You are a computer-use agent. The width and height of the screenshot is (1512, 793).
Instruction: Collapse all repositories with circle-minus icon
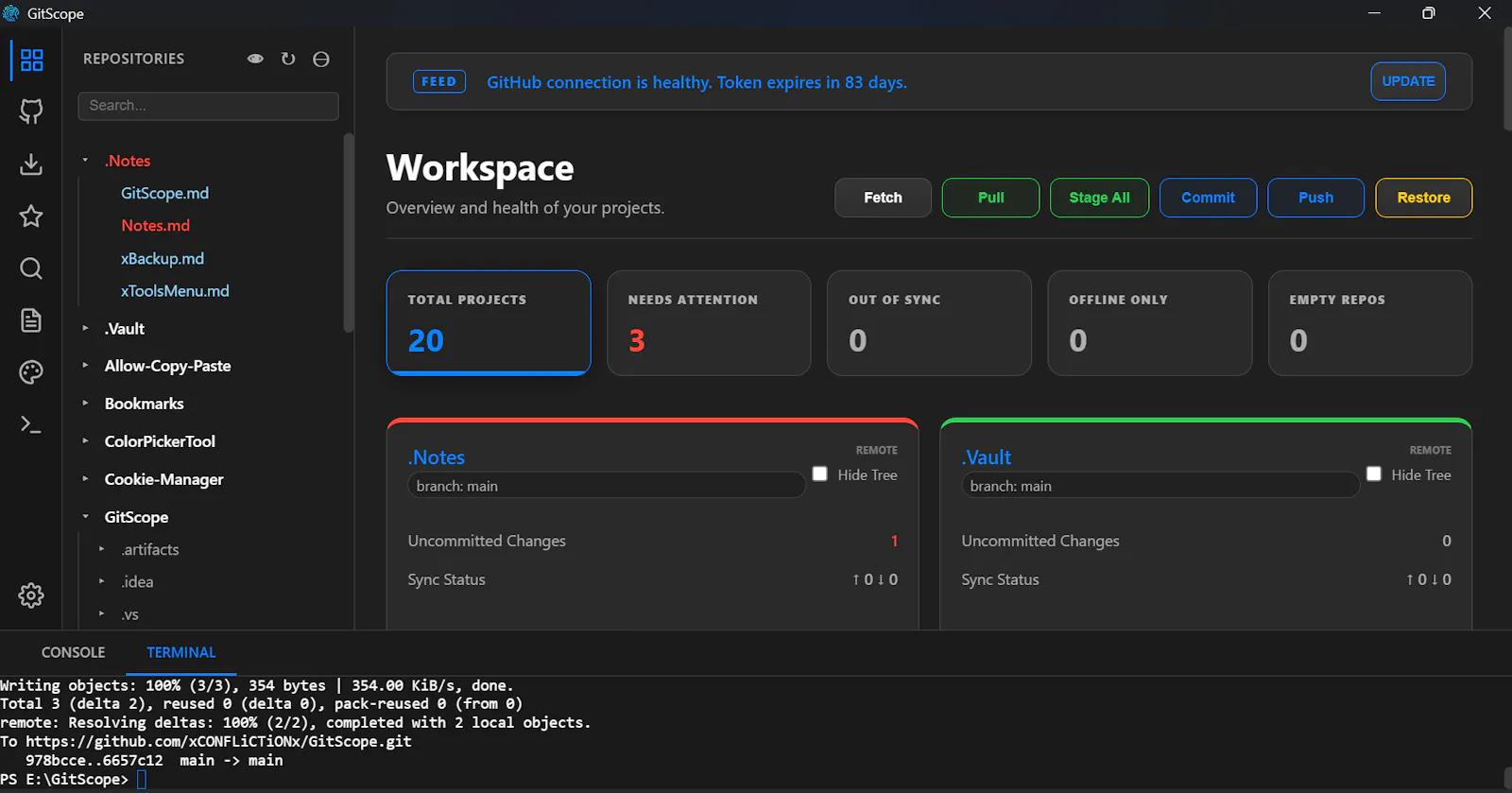tap(321, 59)
